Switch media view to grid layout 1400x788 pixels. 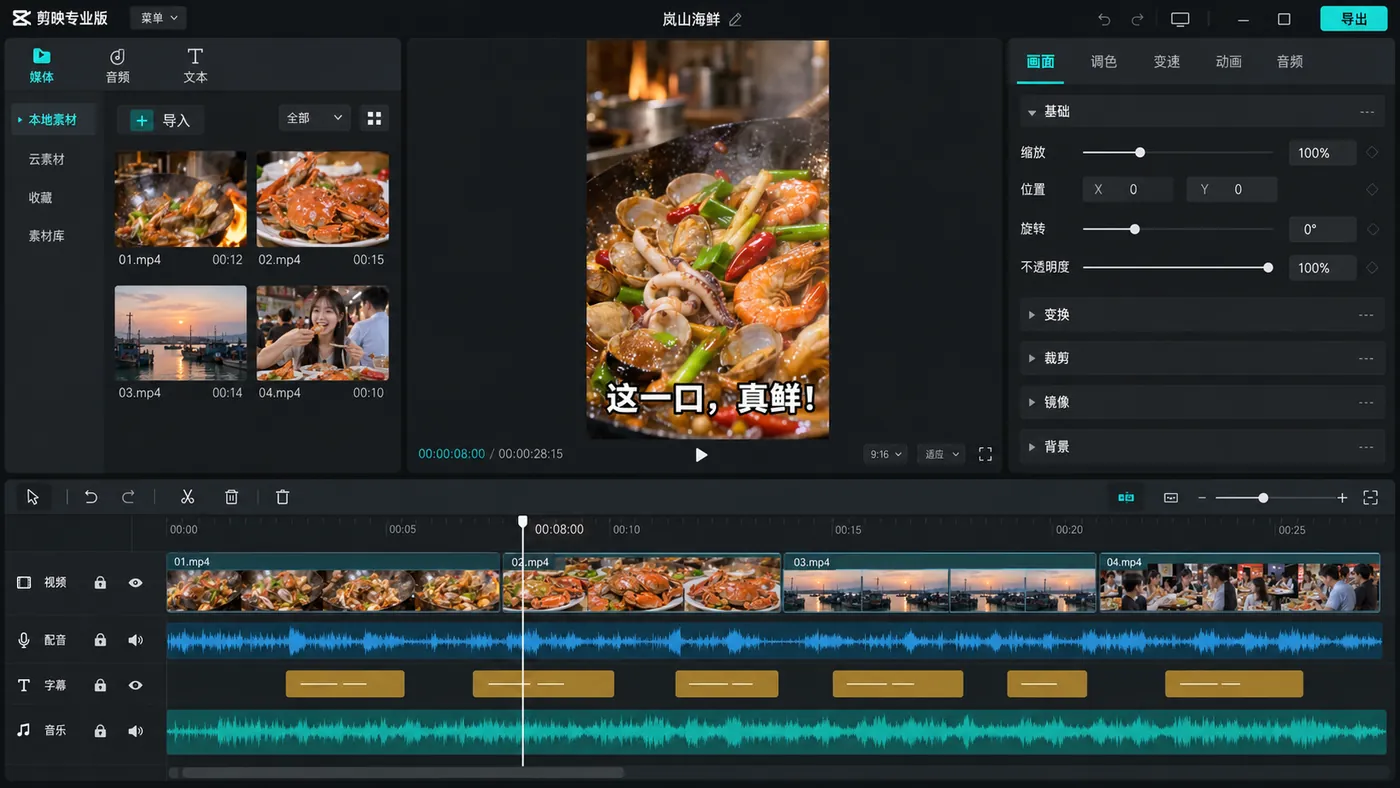click(374, 118)
